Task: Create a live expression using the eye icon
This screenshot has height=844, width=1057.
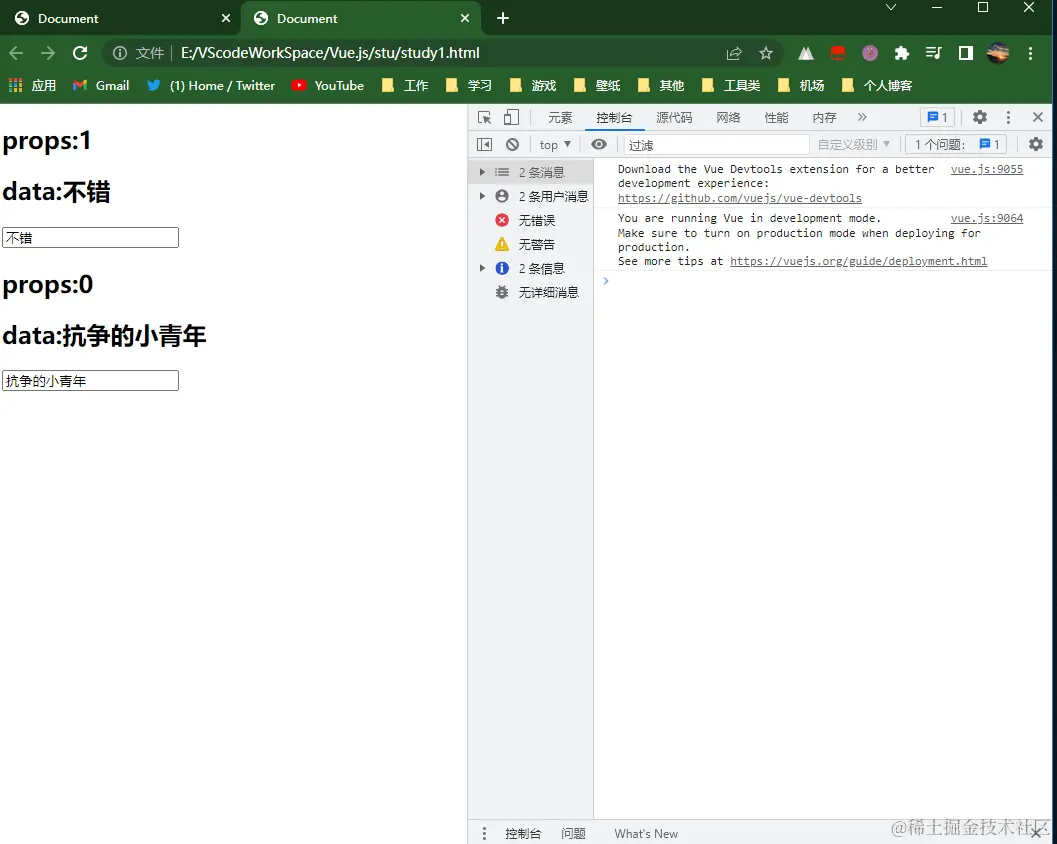Action: [599, 144]
